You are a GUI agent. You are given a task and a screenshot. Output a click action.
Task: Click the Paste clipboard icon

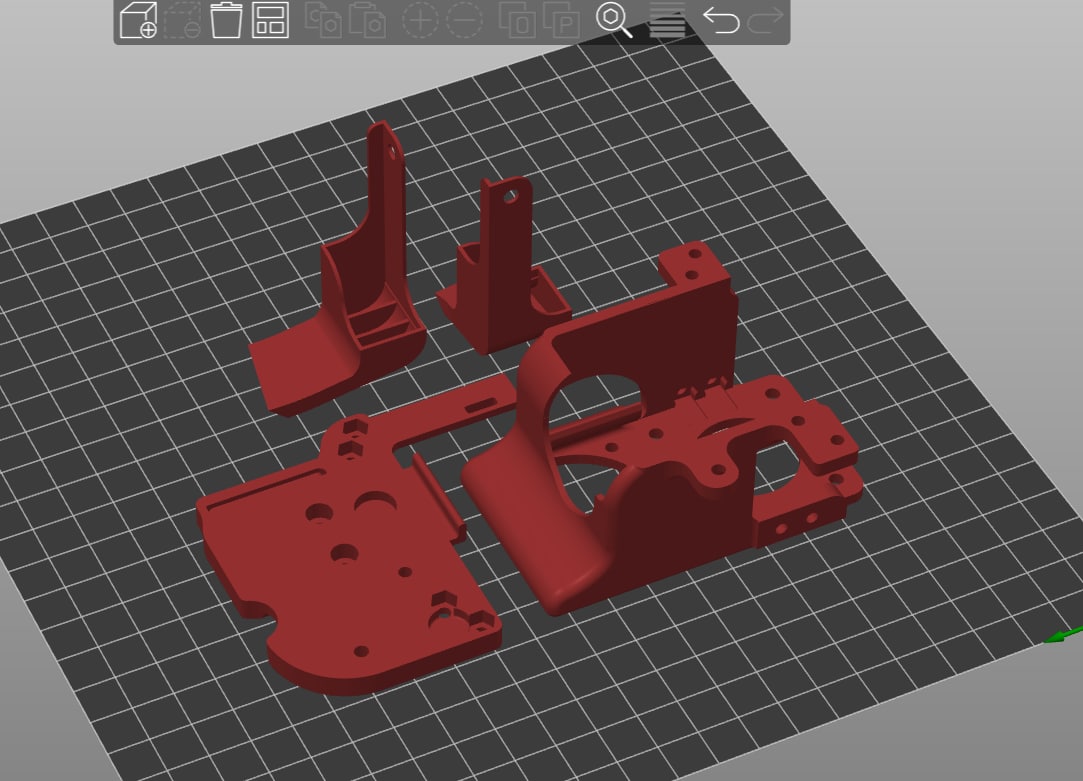(367, 20)
